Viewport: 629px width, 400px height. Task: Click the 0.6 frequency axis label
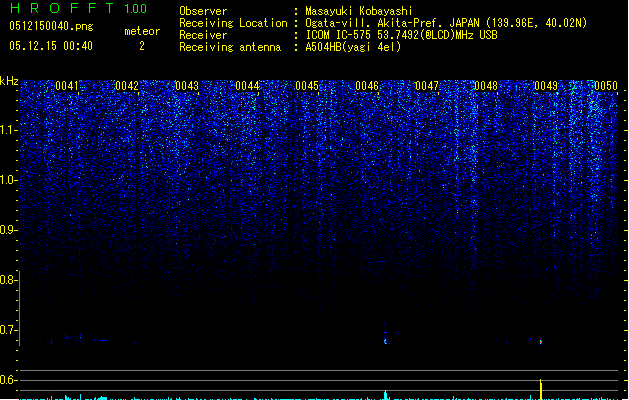tap(8, 380)
